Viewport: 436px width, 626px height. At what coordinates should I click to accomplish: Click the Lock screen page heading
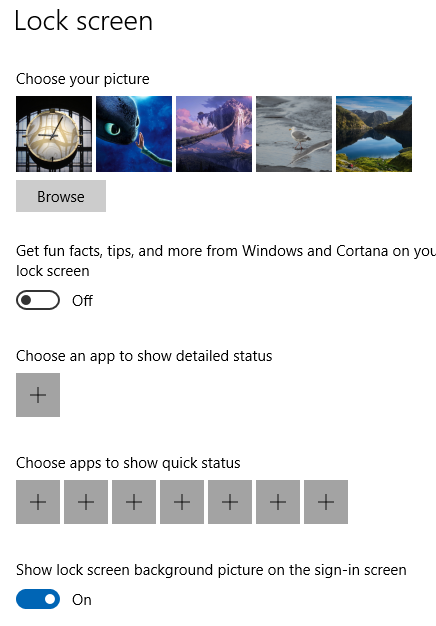pyautogui.click(x=83, y=21)
